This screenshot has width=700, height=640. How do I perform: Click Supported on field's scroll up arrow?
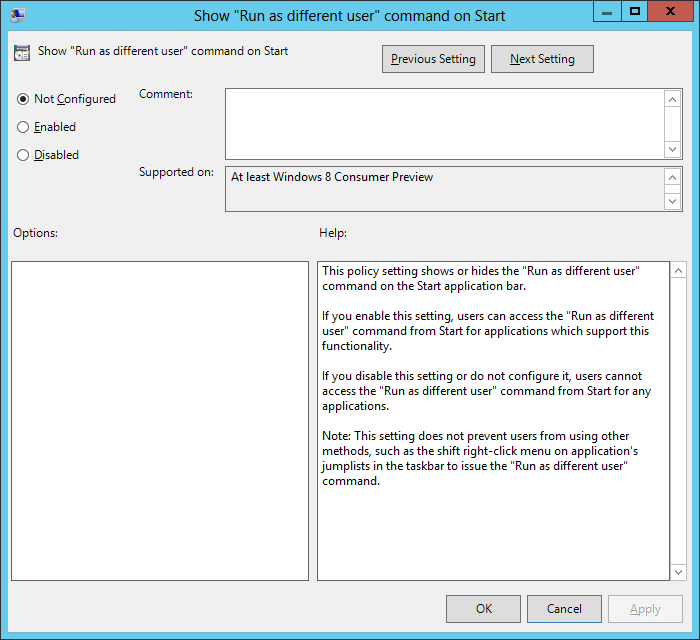pos(673,177)
